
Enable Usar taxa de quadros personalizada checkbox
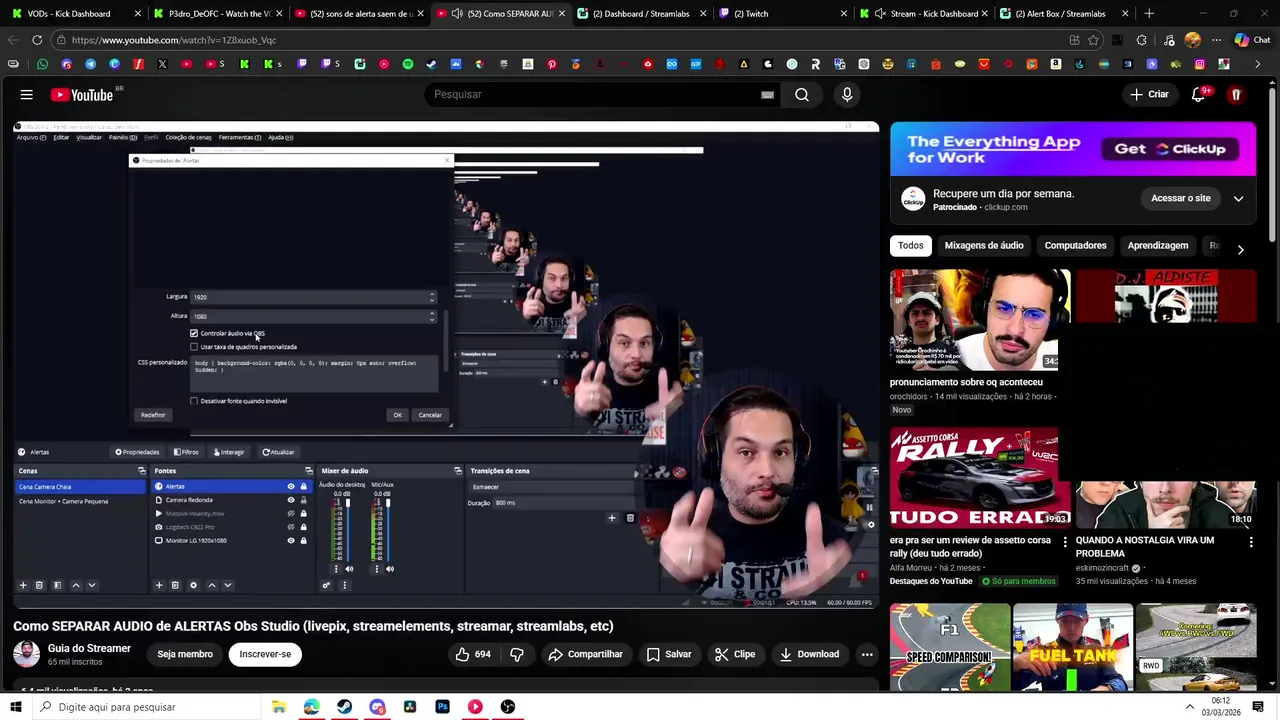click(194, 347)
